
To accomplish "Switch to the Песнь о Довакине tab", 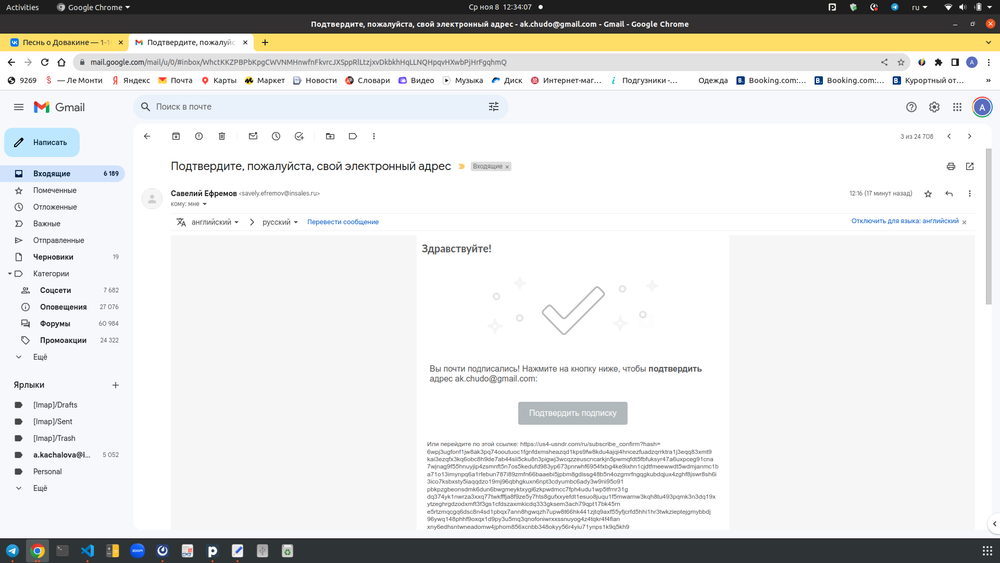I will 63,43.
